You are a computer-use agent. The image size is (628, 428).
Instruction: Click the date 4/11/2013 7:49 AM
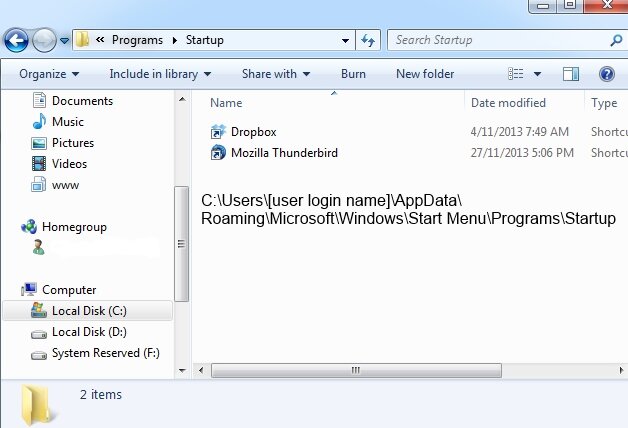click(519, 132)
